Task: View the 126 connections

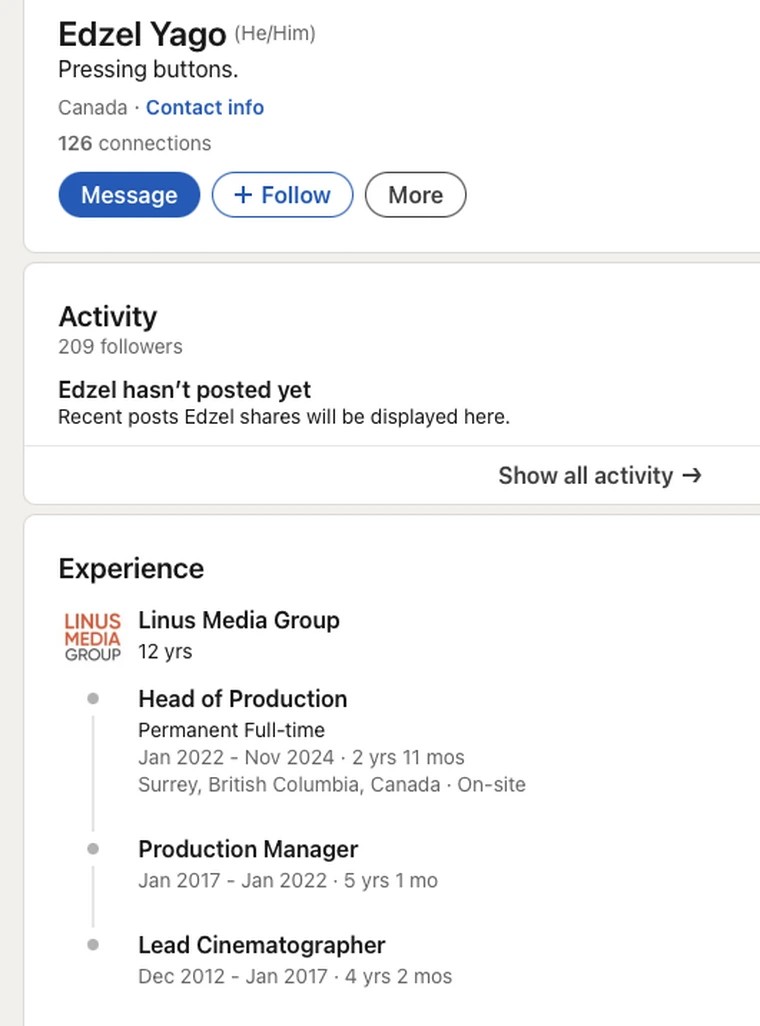Action: point(134,143)
